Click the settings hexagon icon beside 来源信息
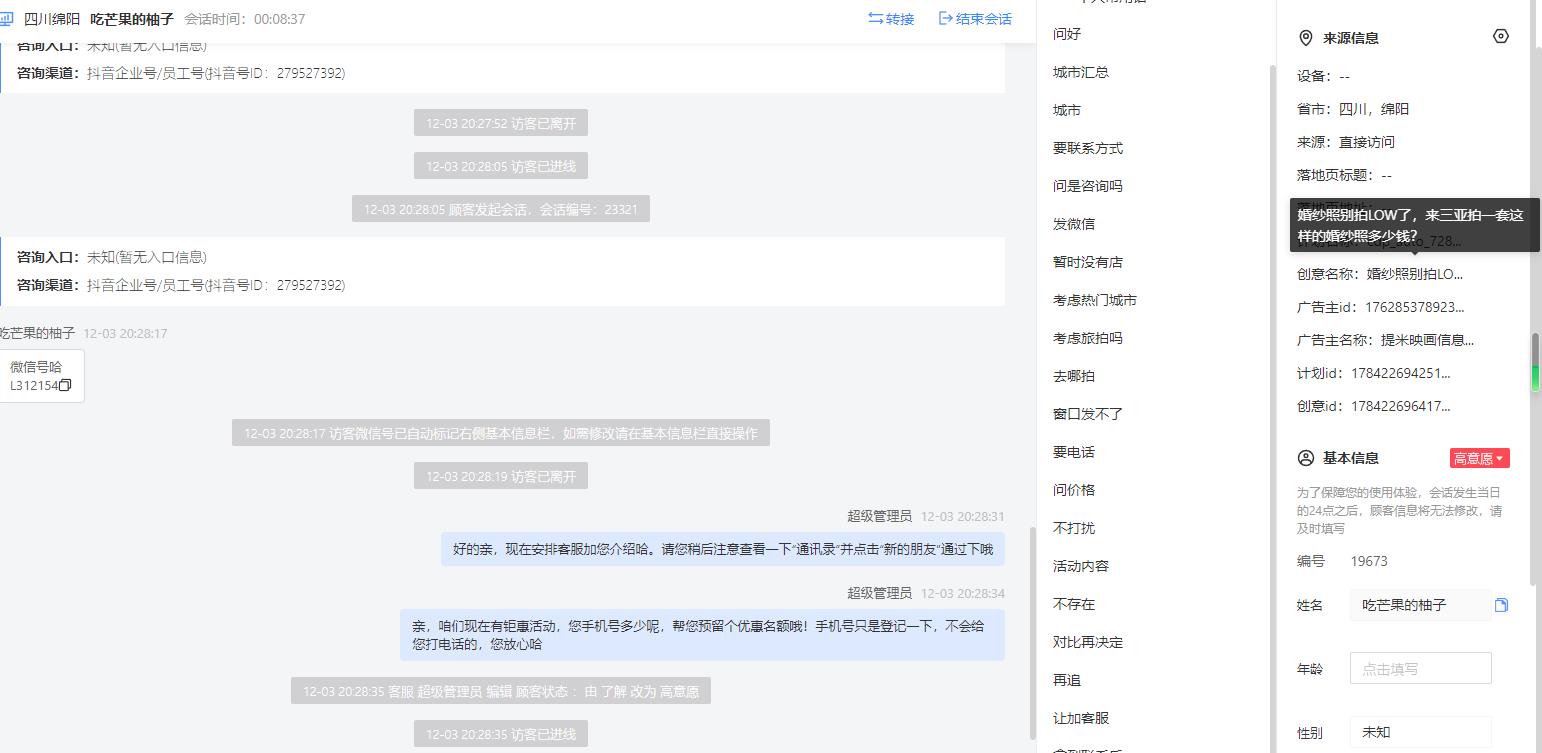The width and height of the screenshot is (1542, 753). click(x=1500, y=36)
